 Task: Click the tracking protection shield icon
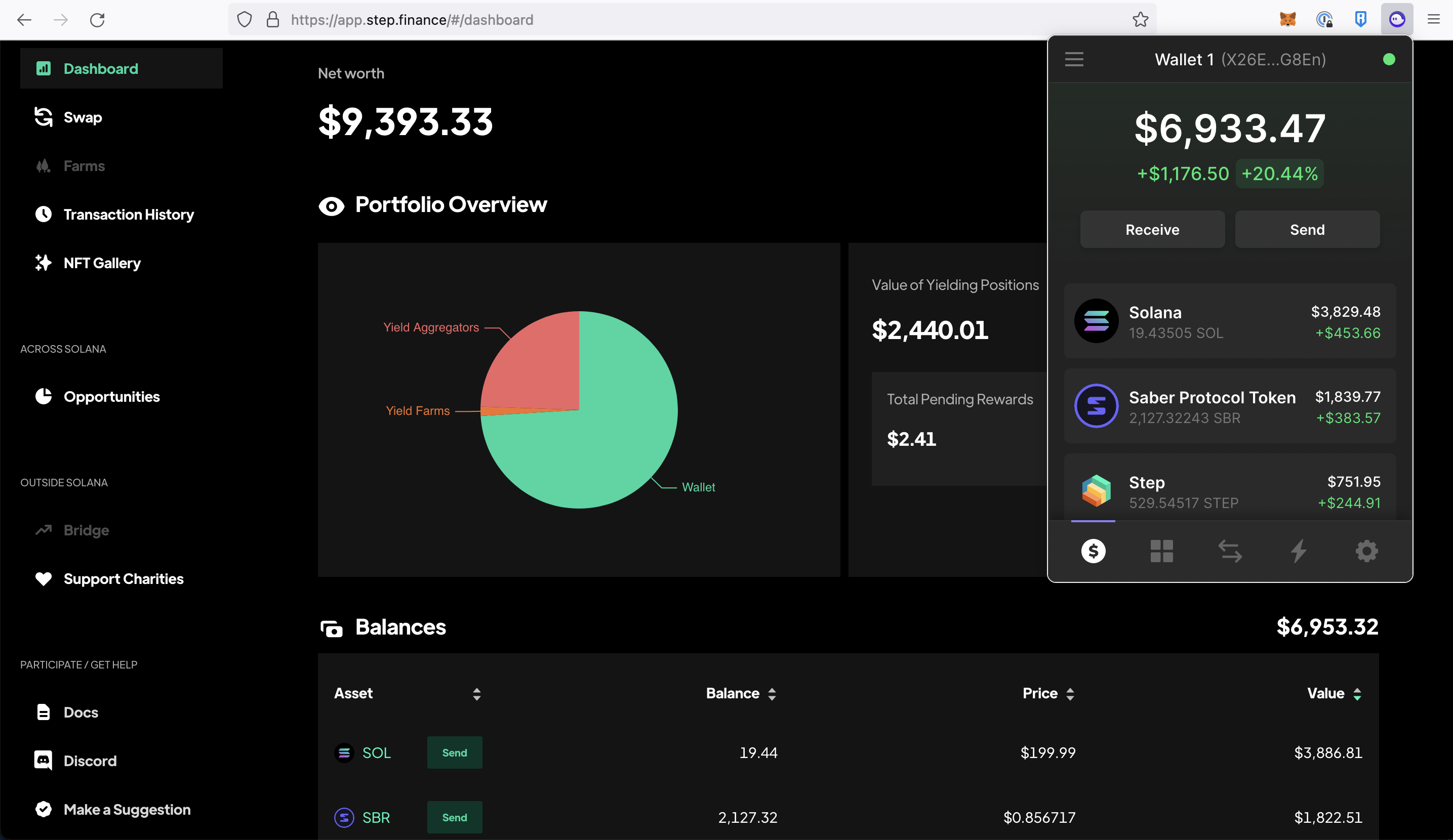click(245, 20)
